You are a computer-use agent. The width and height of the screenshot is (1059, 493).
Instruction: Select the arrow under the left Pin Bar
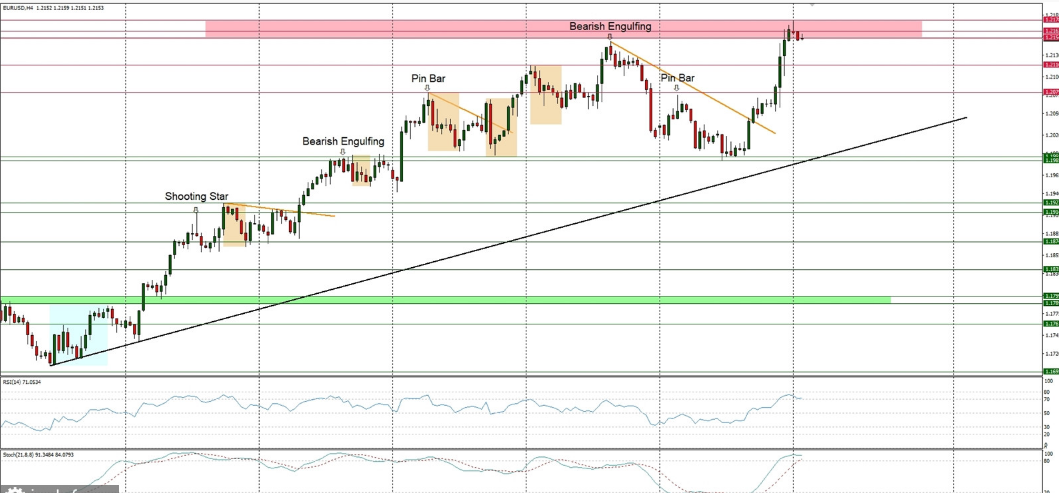coord(427,88)
